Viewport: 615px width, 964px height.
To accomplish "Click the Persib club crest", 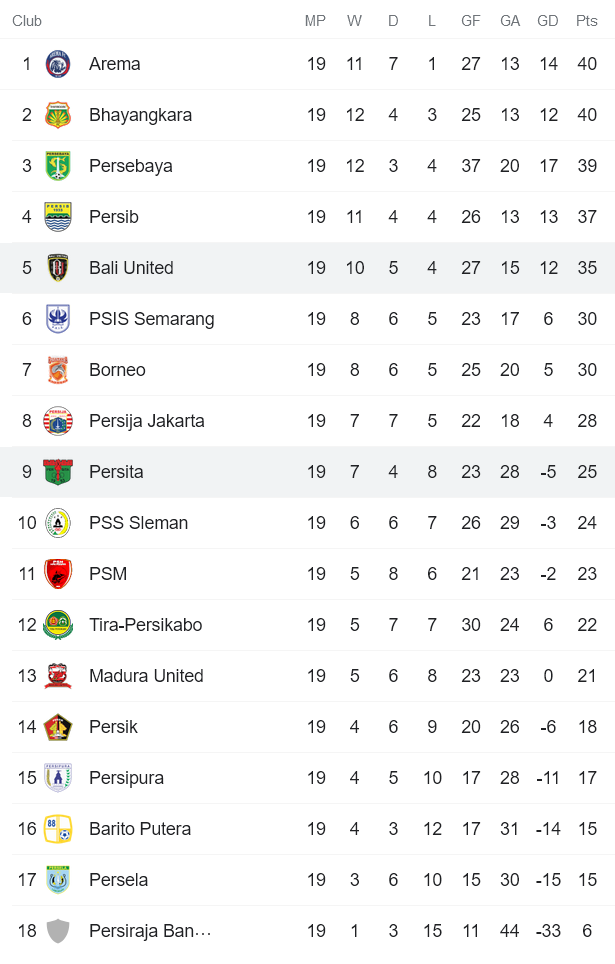I will point(59,216).
